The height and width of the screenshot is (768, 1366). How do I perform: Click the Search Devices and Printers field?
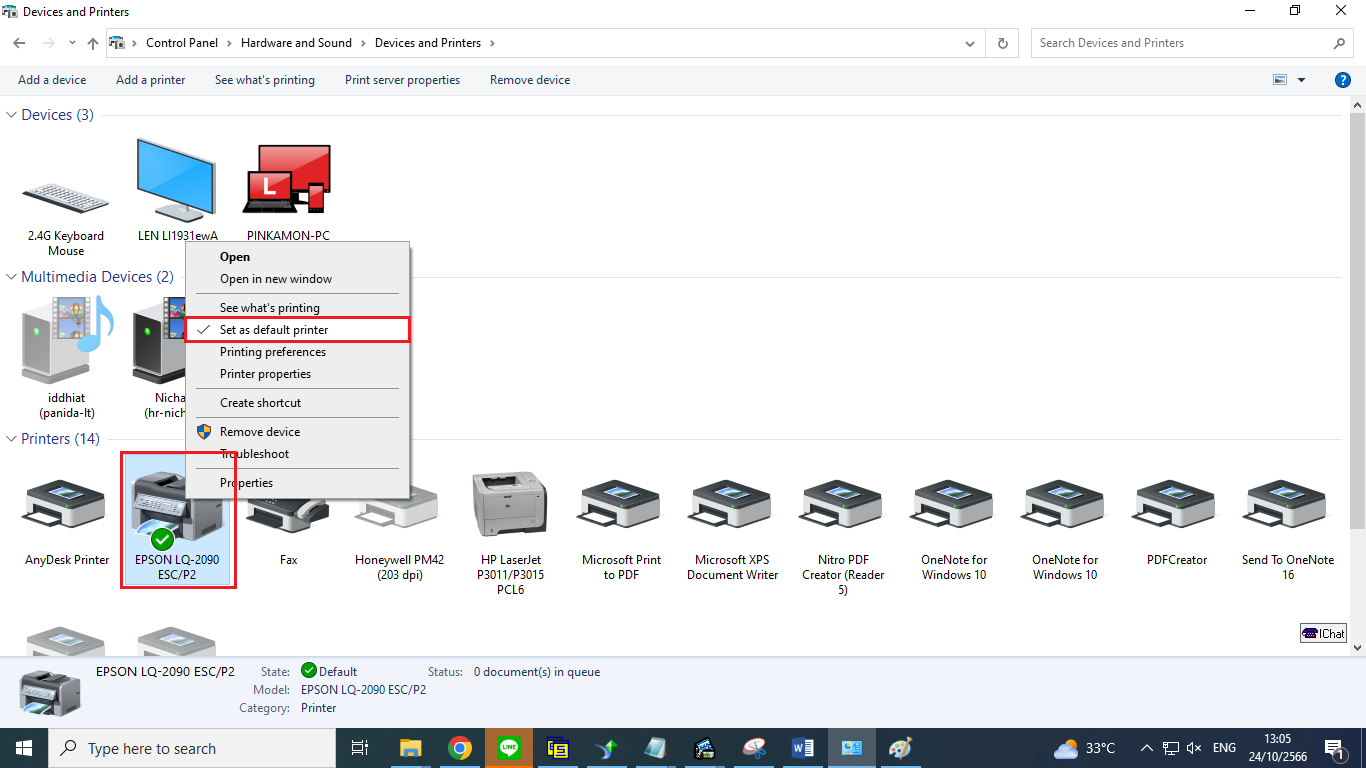(x=1182, y=43)
